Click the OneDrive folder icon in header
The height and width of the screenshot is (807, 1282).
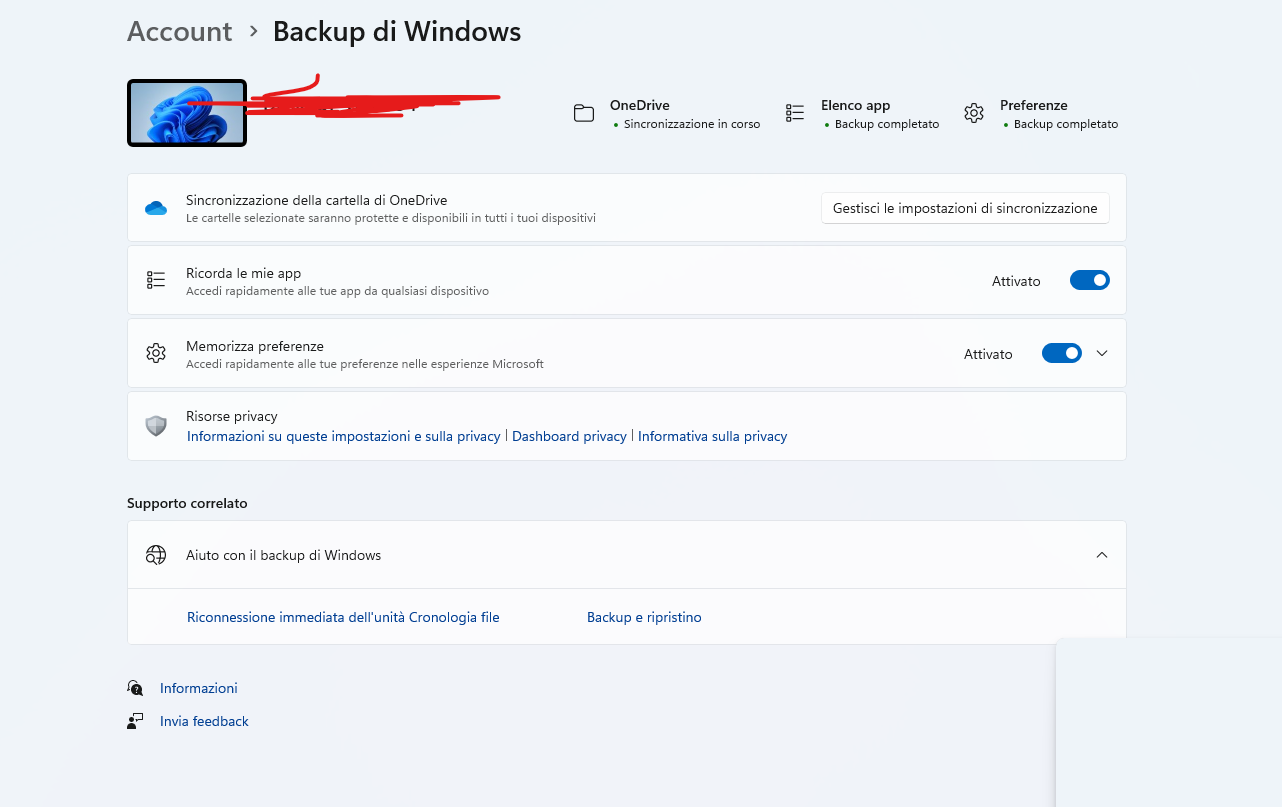tap(584, 113)
